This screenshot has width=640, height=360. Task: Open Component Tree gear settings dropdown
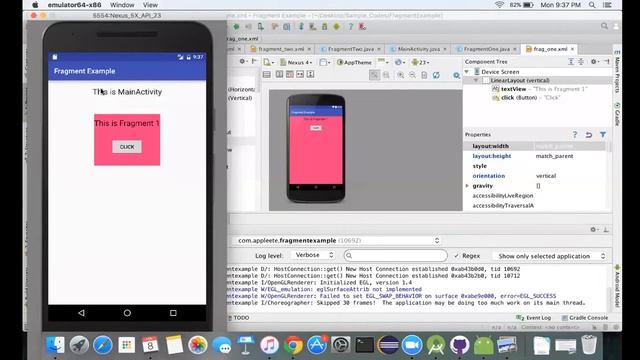[595, 62]
